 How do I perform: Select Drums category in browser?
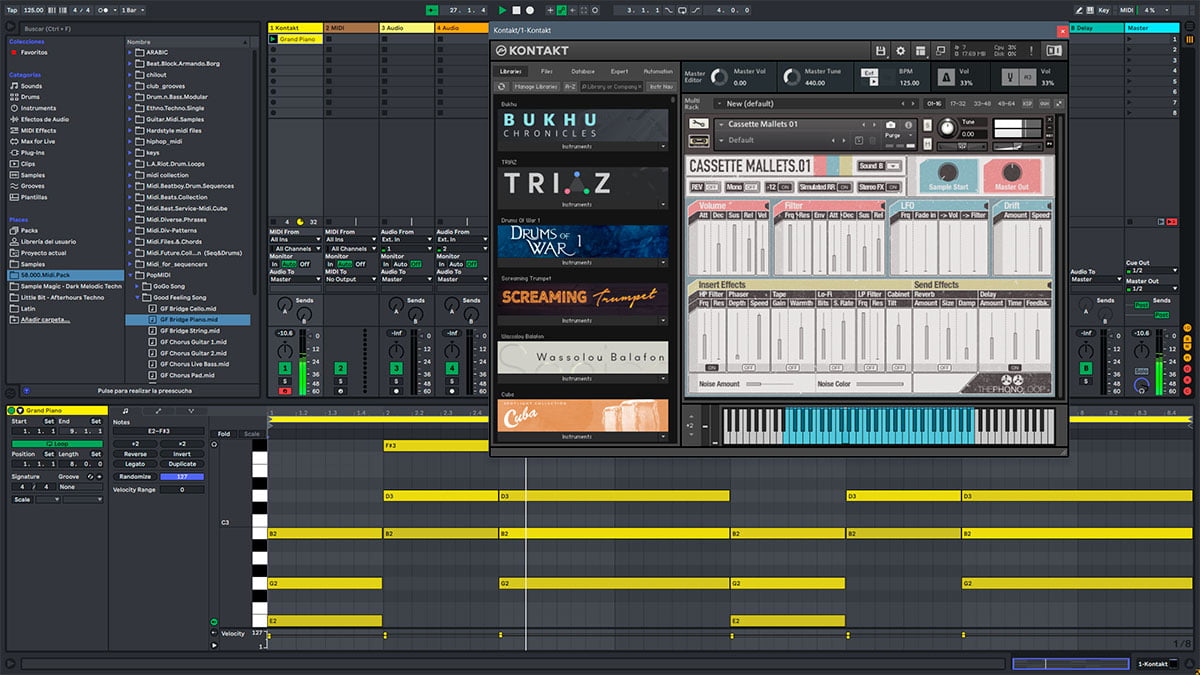point(31,97)
